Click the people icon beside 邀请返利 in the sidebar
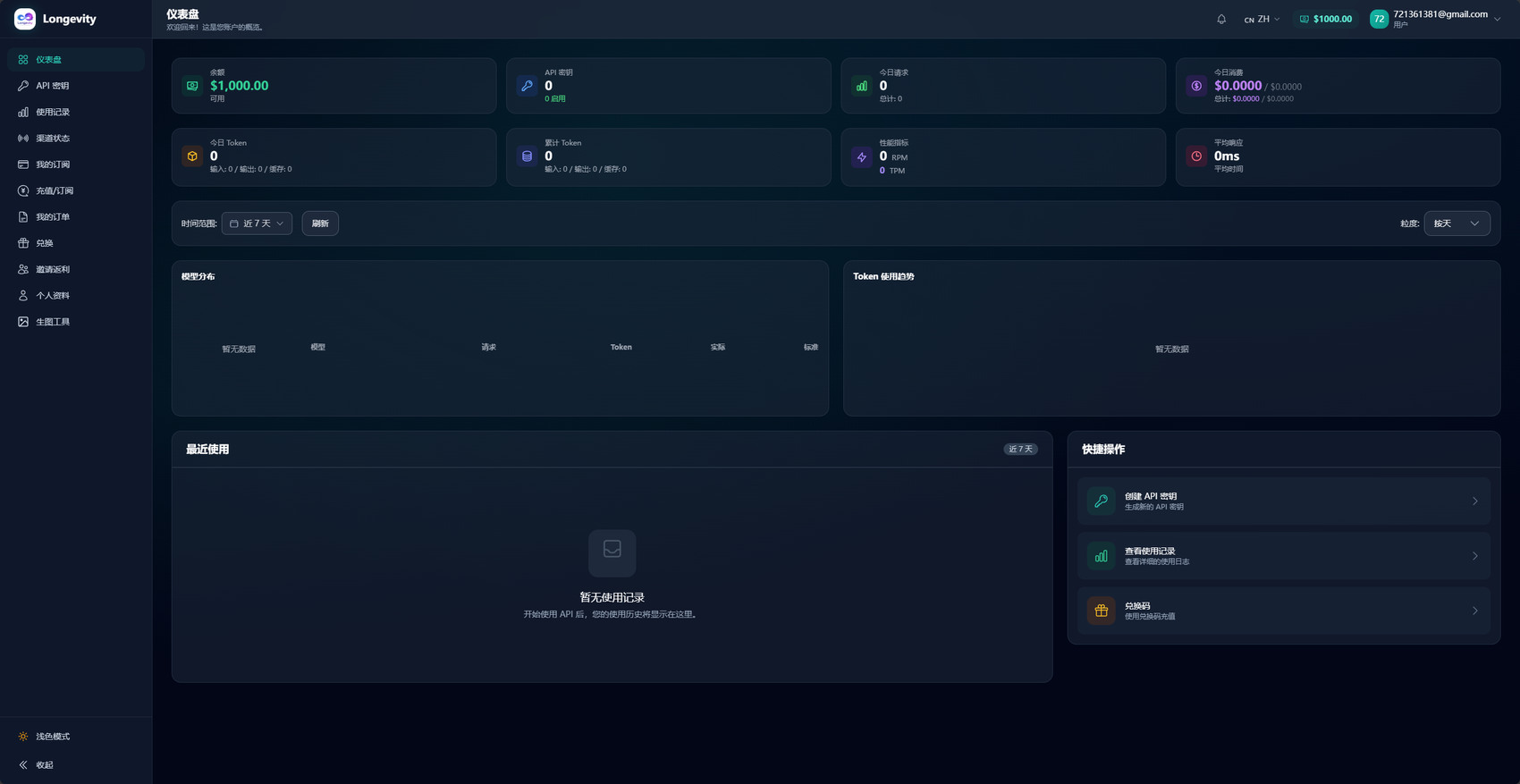Screen dimensions: 1520x784 [x=23, y=269]
